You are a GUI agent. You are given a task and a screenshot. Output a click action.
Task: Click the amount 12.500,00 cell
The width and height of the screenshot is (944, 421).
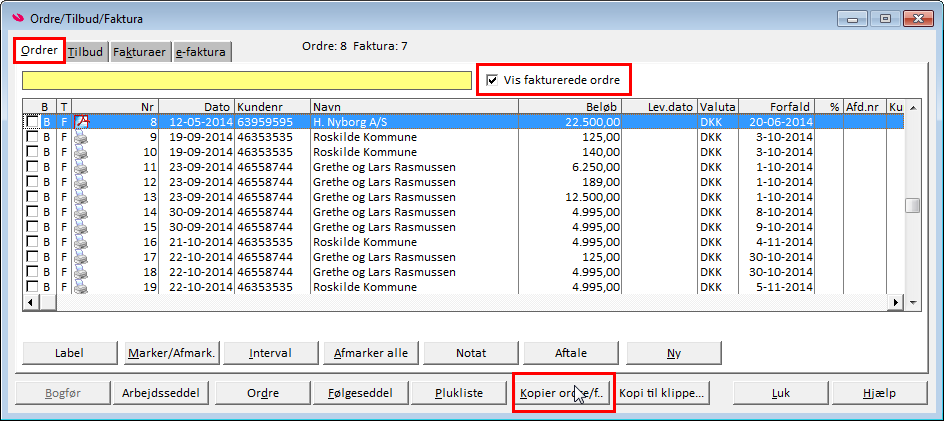(570, 197)
